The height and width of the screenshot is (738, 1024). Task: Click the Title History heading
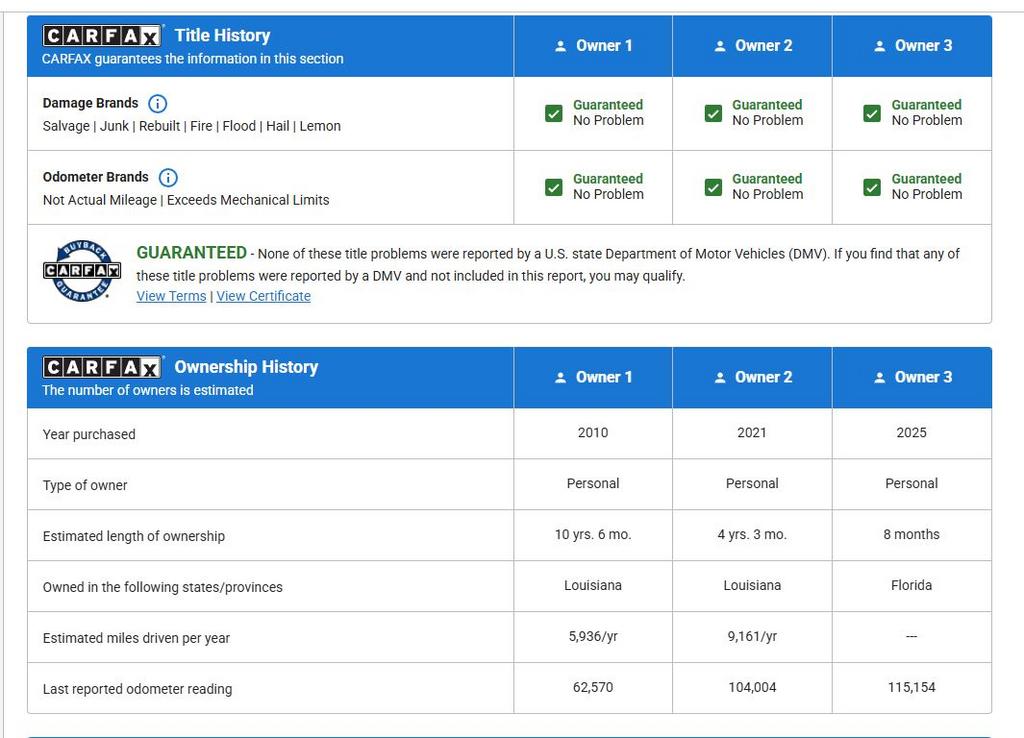[222, 35]
